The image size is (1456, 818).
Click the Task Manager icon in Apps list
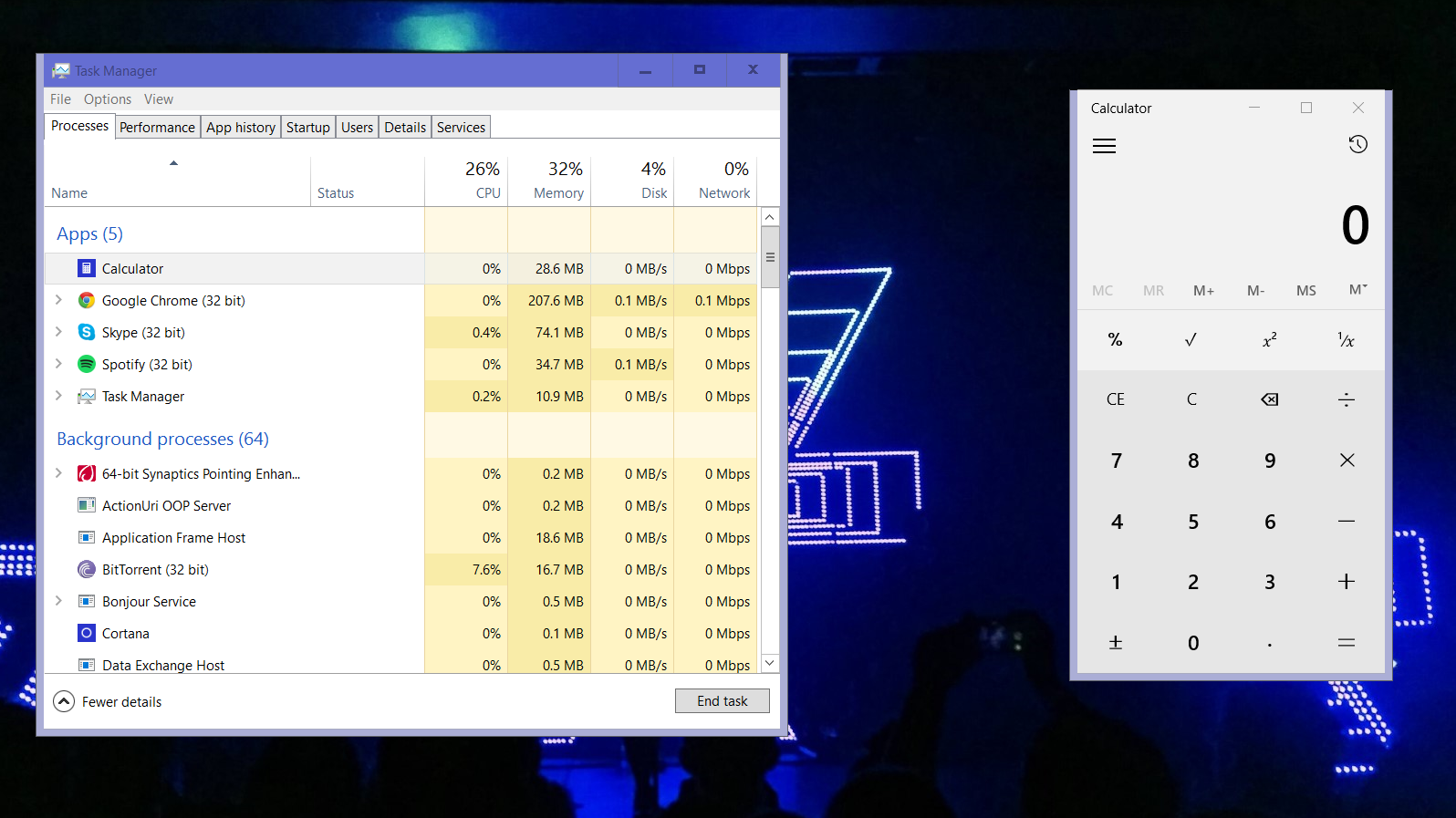[87, 396]
